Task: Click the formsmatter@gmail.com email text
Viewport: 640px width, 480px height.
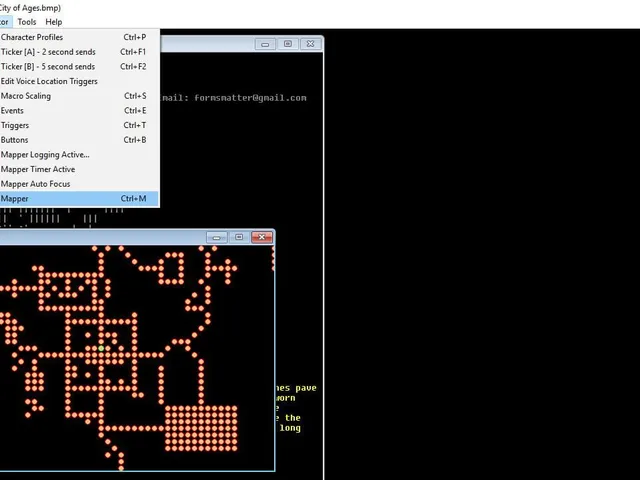Action: pyautogui.click(x=250, y=98)
